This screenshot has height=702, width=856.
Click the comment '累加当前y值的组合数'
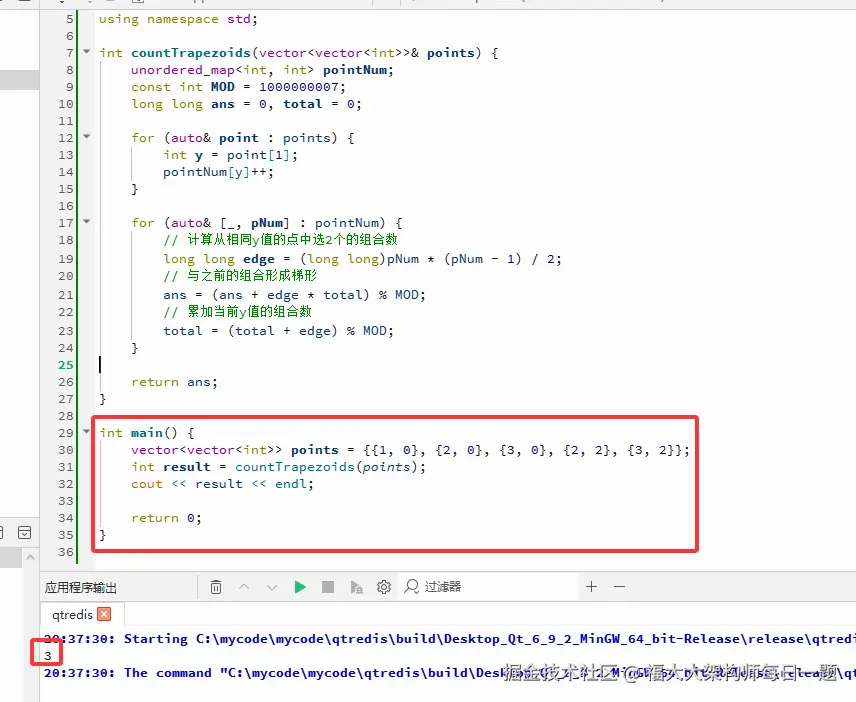point(249,311)
